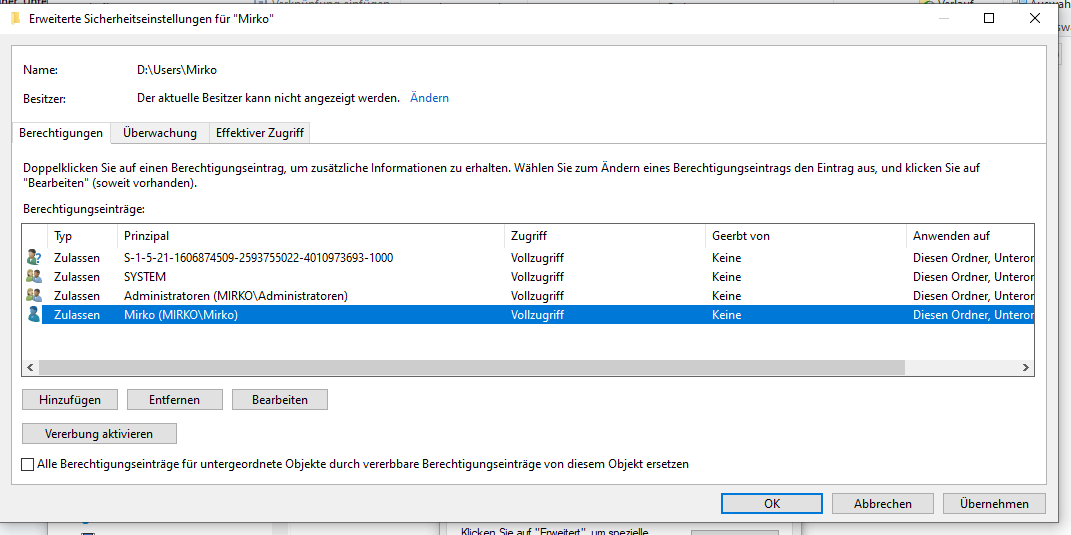The width and height of the screenshot is (1071, 535).
Task: Click the horizontal scrollbar right arrow
Action: click(x=1026, y=368)
